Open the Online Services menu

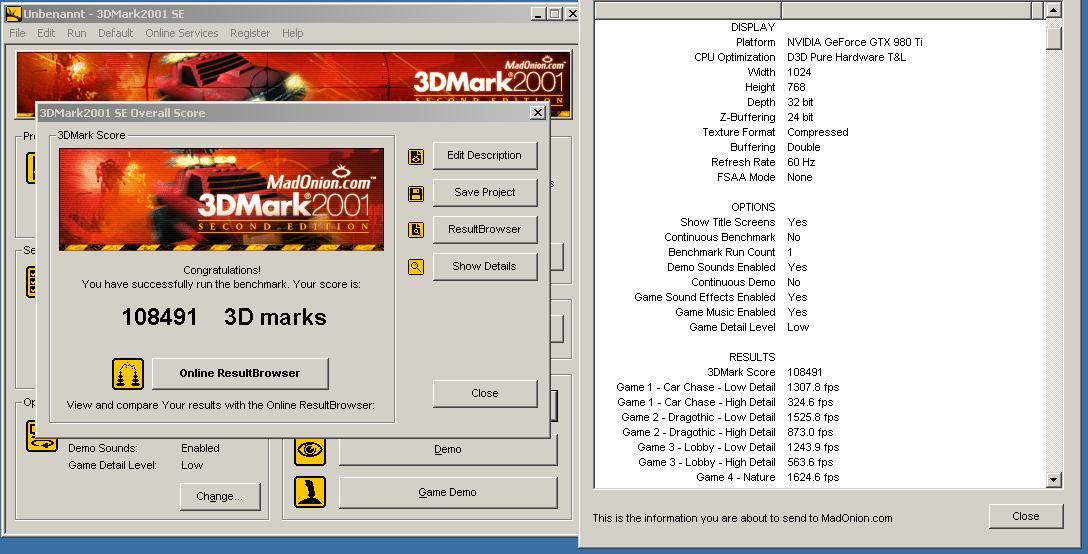(x=182, y=33)
